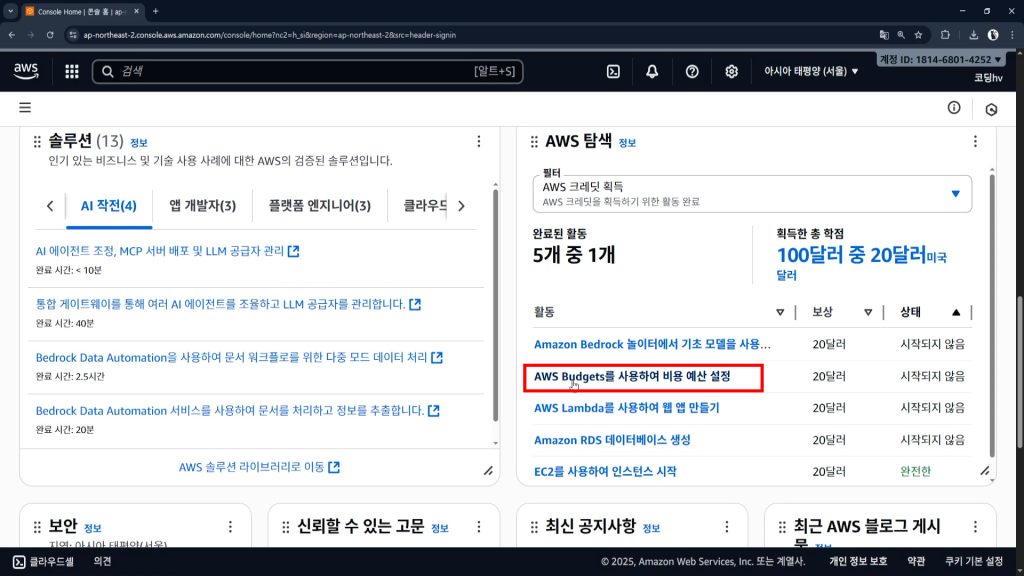This screenshot has width=1024, height=576.
Task: Open 클라우드셸 in the footer
Action: [52, 562]
